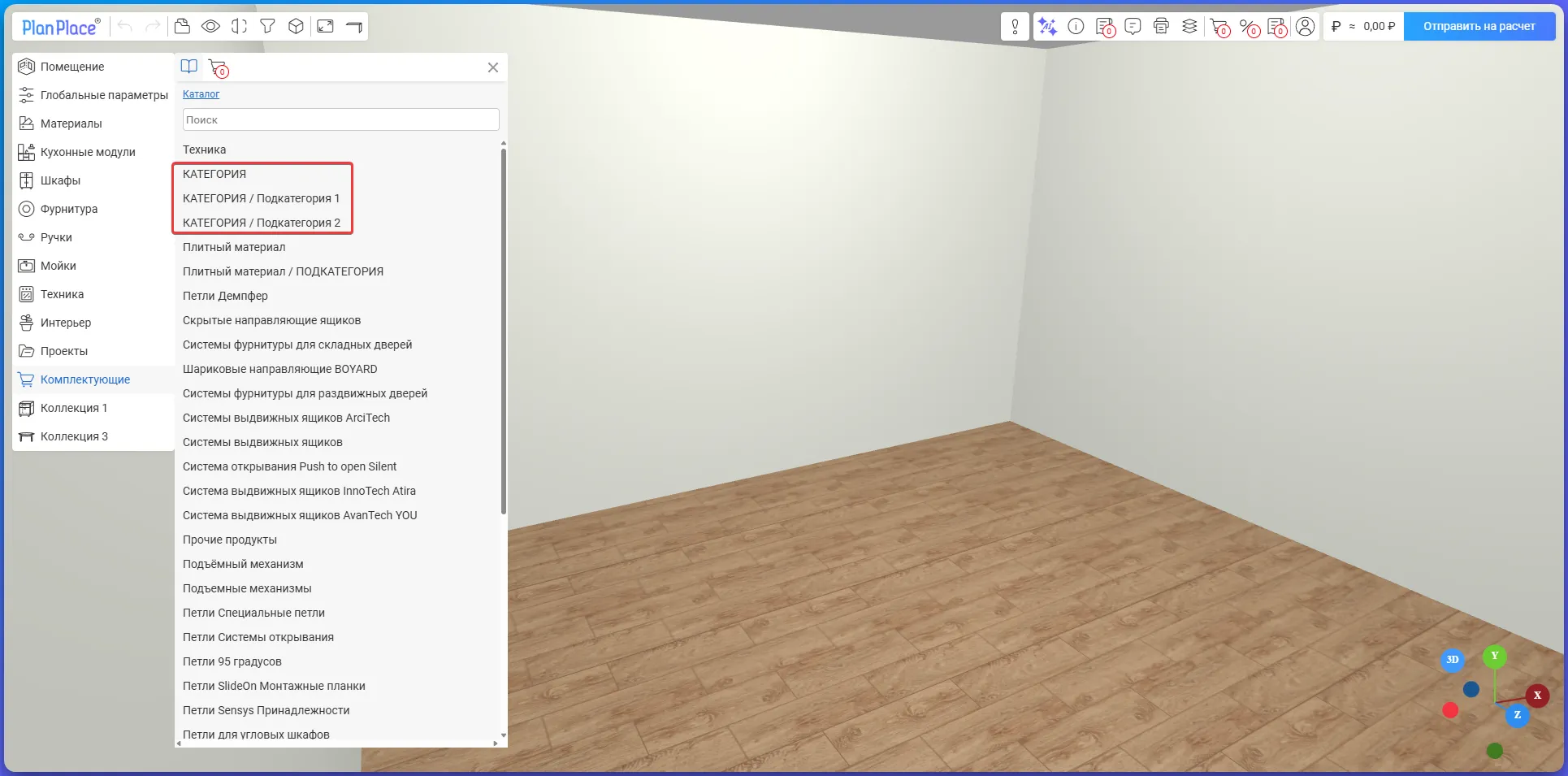This screenshot has width=1568, height=776.
Task: Click the dark red X axis button on the gizmo
Action: 1537,696
